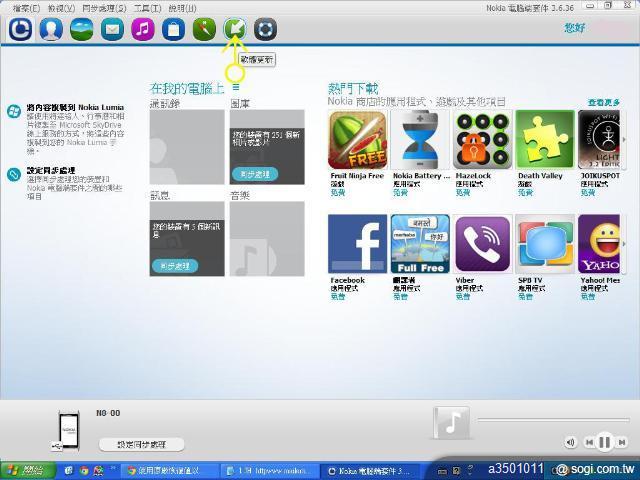Open the Chrome window in the taskbar
The image size is (640, 480).
[169, 471]
